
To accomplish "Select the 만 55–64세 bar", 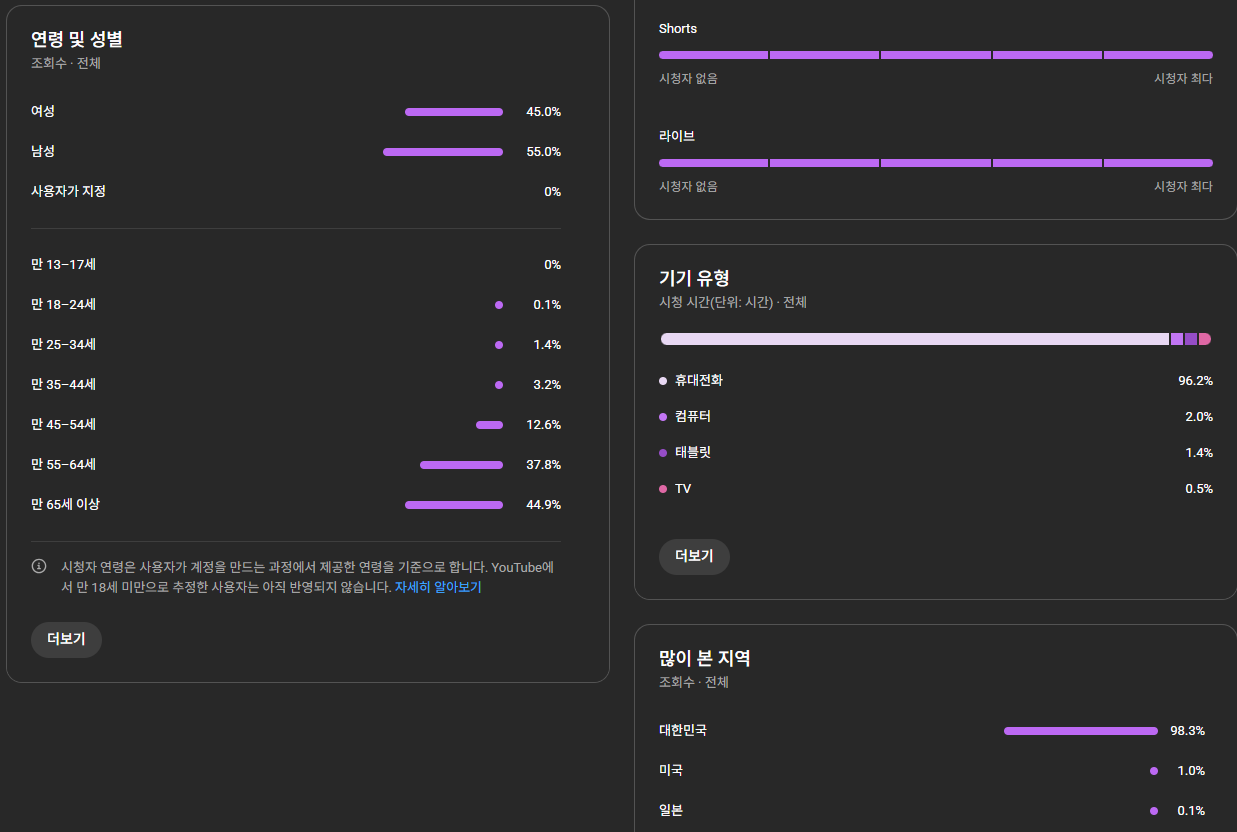I will (x=461, y=465).
